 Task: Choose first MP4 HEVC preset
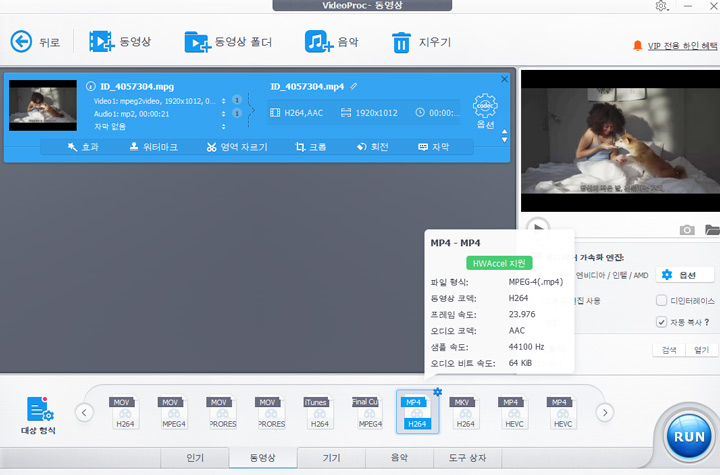point(514,413)
